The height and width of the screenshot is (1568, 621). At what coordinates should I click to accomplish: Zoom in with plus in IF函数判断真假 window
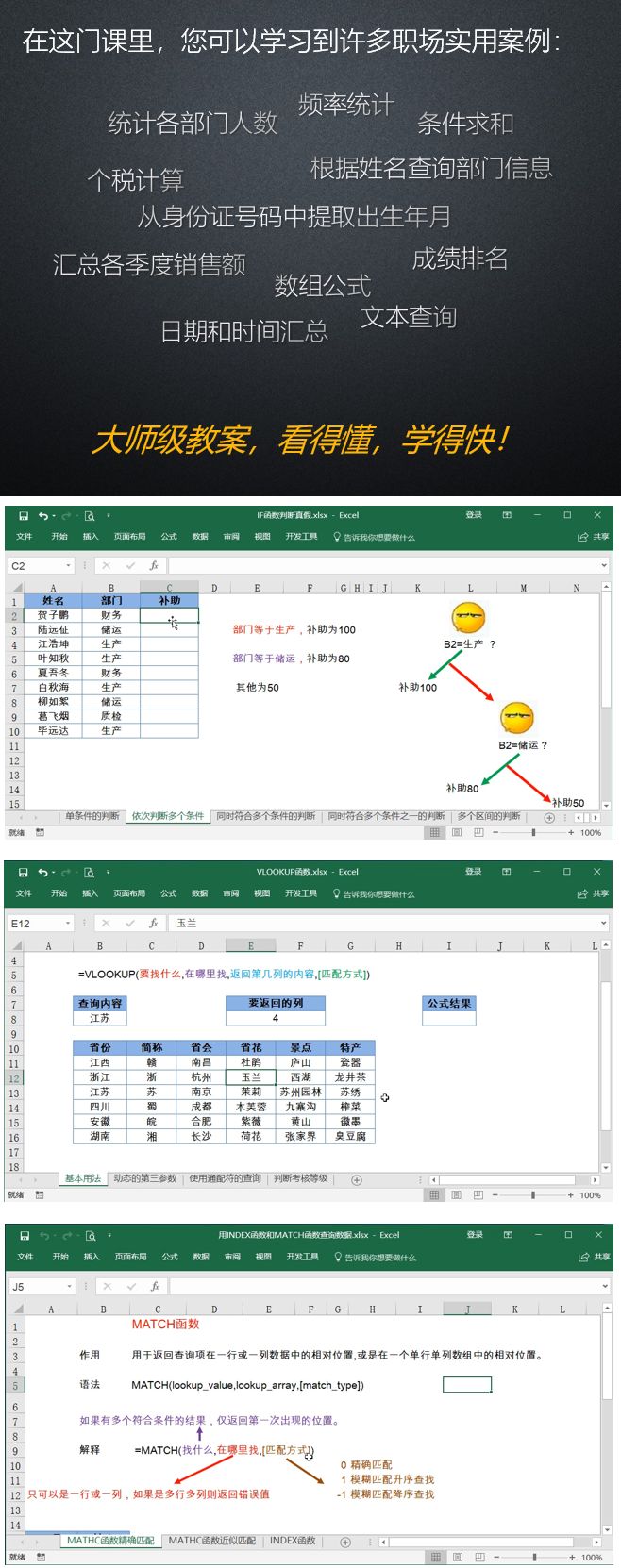coord(571,832)
